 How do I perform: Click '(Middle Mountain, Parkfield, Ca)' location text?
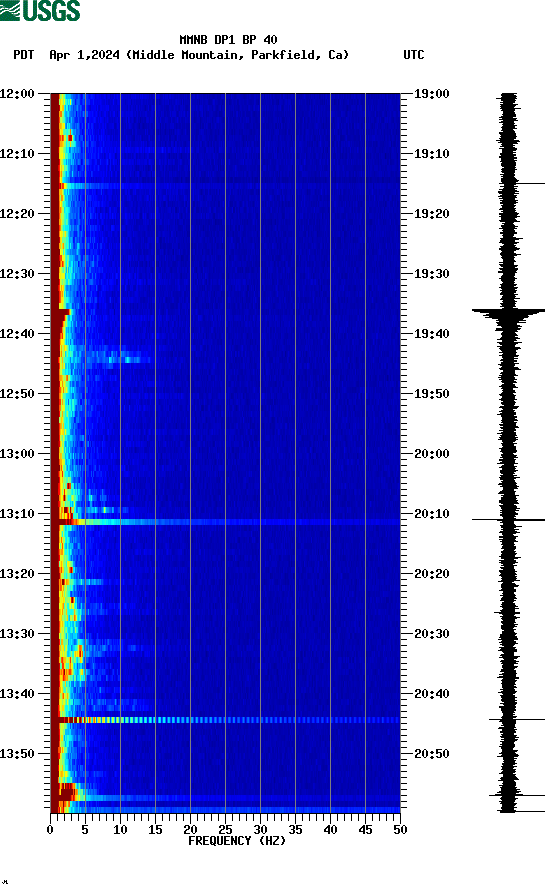pos(238,55)
